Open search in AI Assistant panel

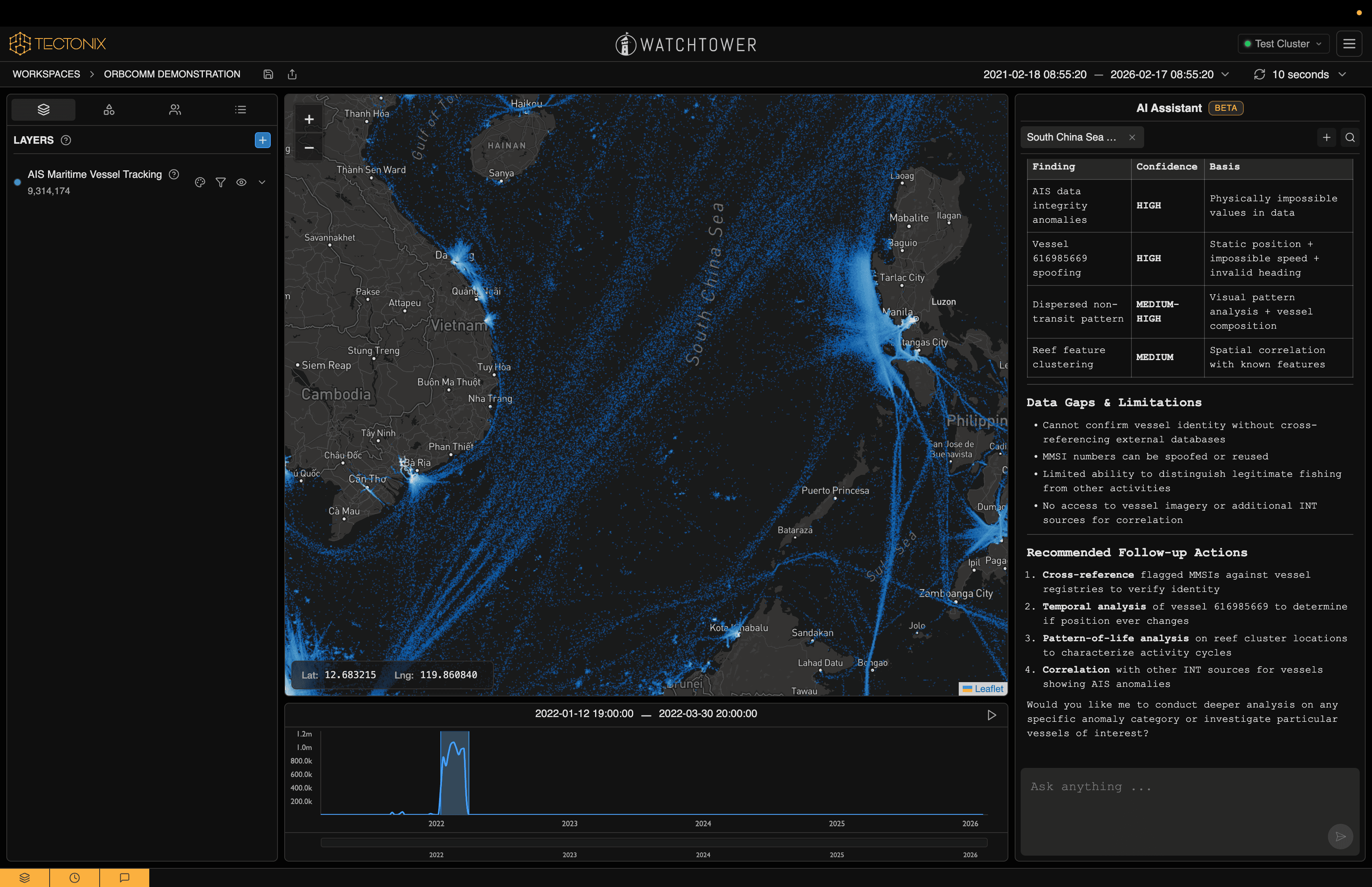(x=1349, y=137)
